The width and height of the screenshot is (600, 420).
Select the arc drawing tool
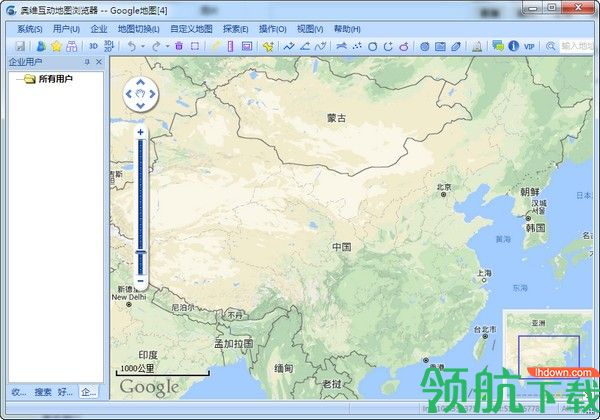pyautogui.click(x=388, y=46)
